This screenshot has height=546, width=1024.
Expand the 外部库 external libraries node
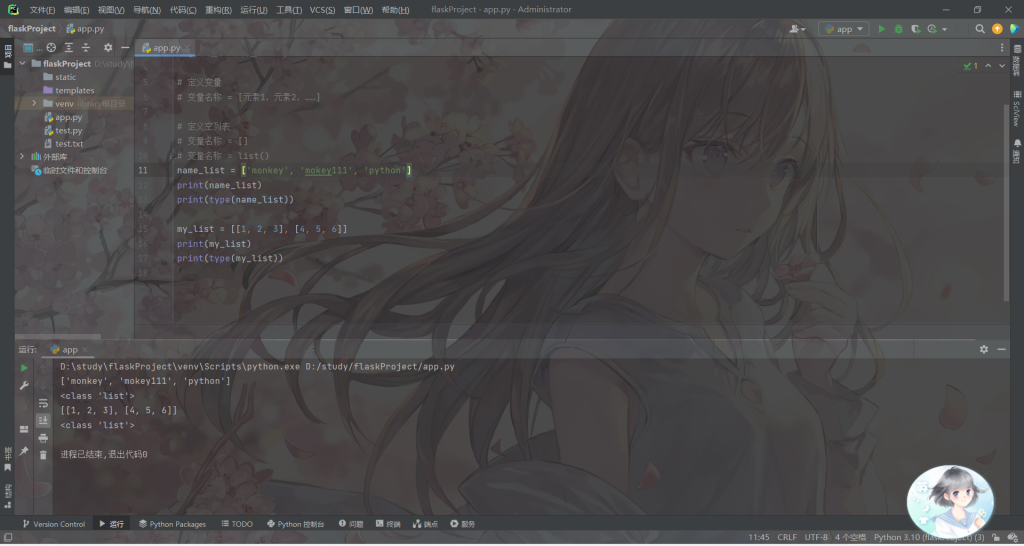[22, 156]
